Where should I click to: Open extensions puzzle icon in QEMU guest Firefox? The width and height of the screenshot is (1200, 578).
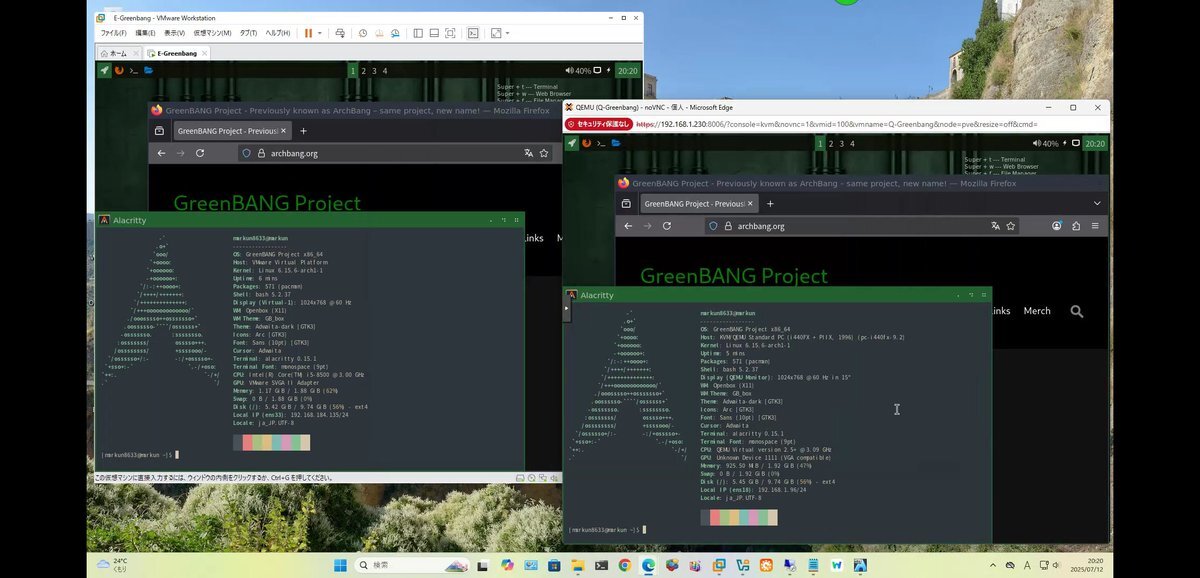pos(1076,226)
